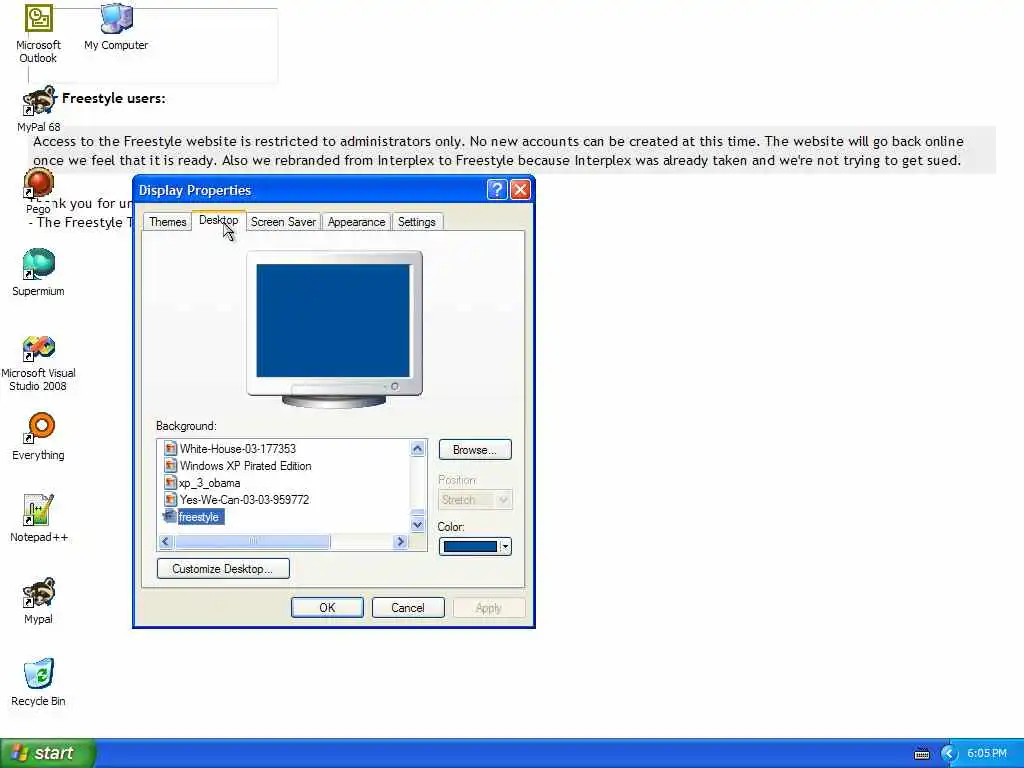Click the Apply button
This screenshot has height=768, width=1024.
coord(488,607)
